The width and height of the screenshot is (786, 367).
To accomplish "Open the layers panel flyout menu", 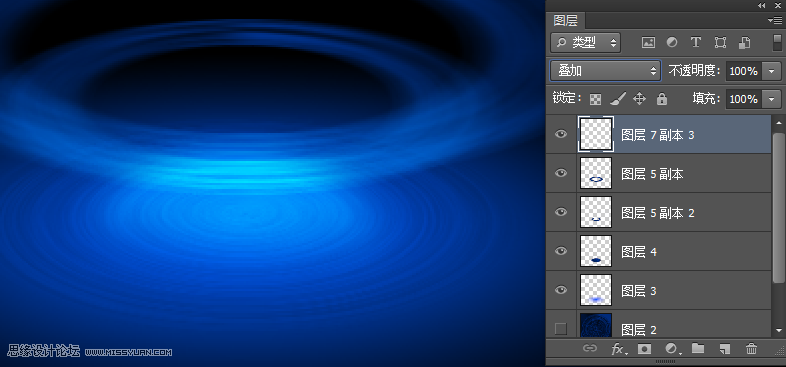I will [x=774, y=21].
